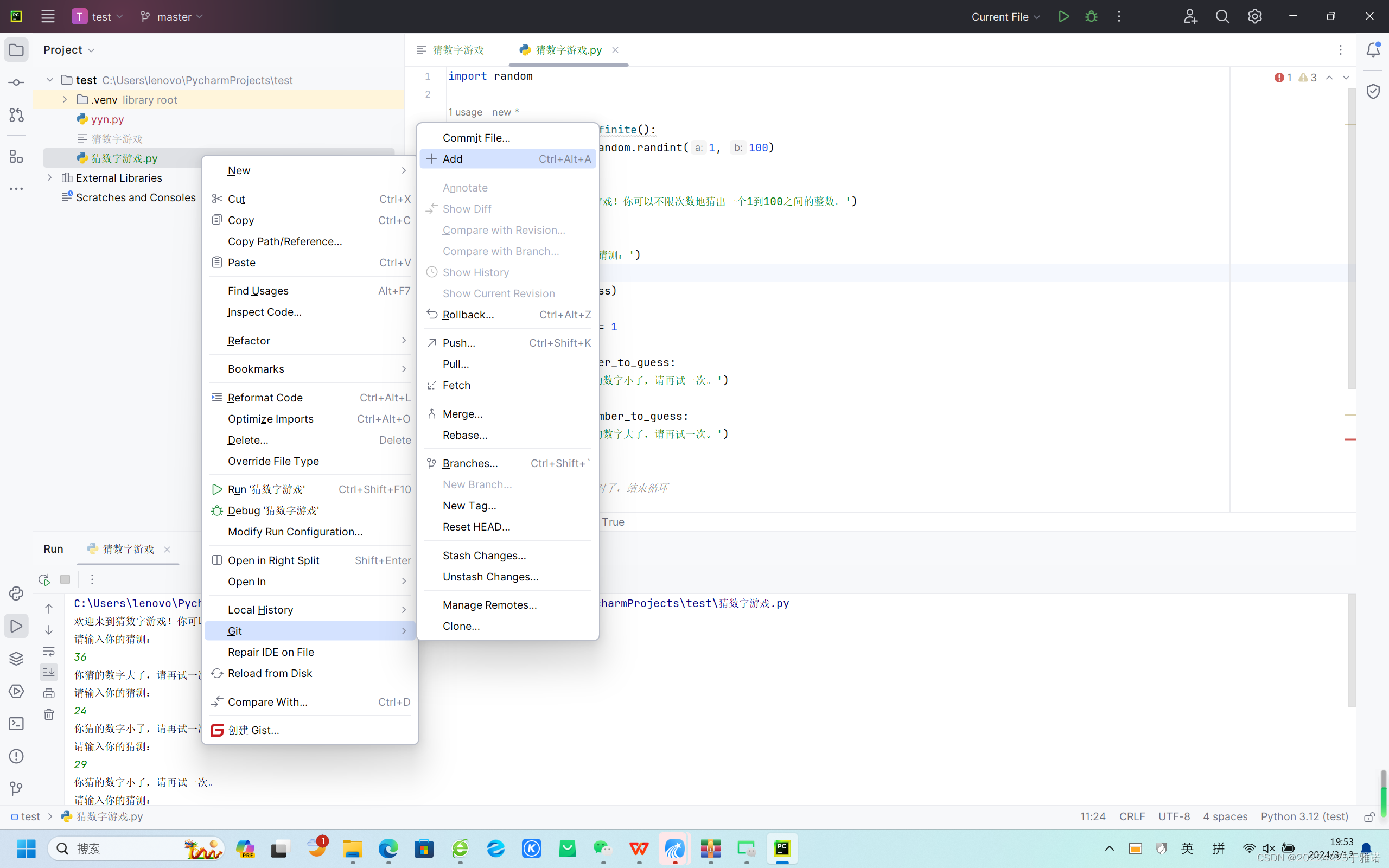Toggle read-only lock icon in status bar
The image size is (1389, 868).
1369,816
